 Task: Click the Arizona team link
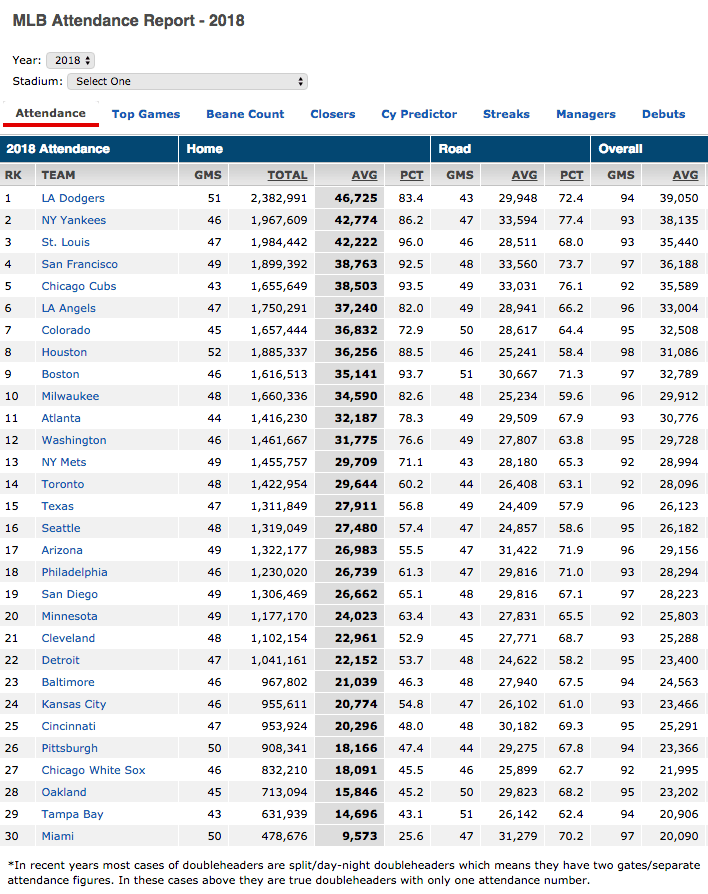(x=62, y=550)
